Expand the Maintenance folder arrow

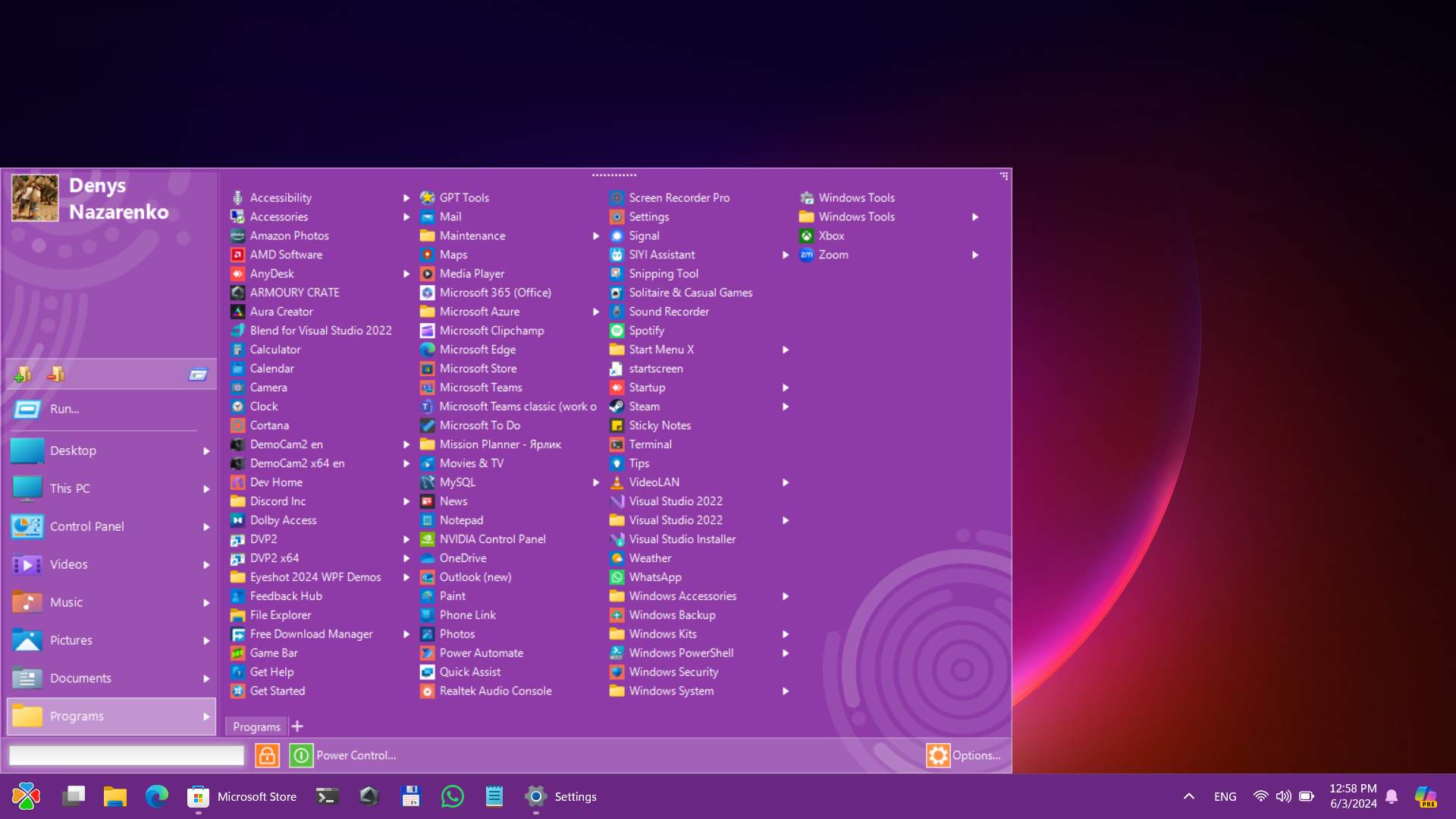click(596, 236)
